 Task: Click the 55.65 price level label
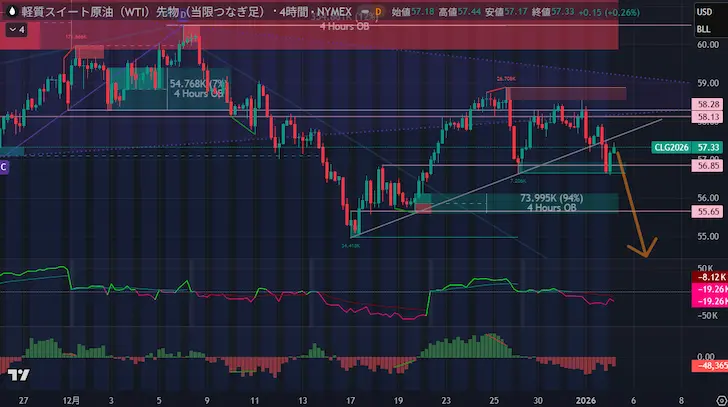point(708,212)
